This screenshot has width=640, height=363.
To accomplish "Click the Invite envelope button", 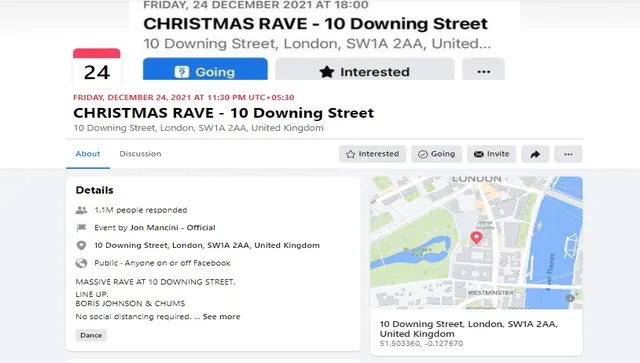I will tap(491, 154).
